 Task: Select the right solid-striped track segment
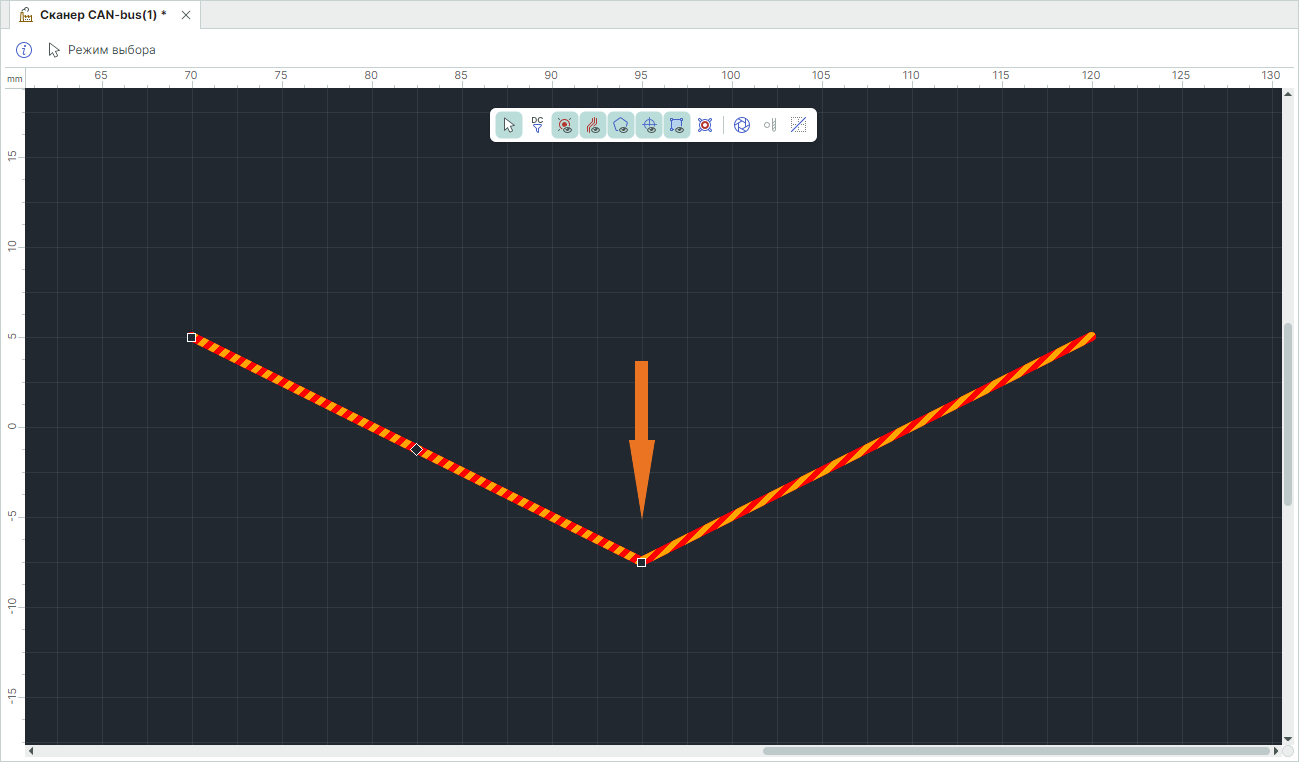coord(867,449)
